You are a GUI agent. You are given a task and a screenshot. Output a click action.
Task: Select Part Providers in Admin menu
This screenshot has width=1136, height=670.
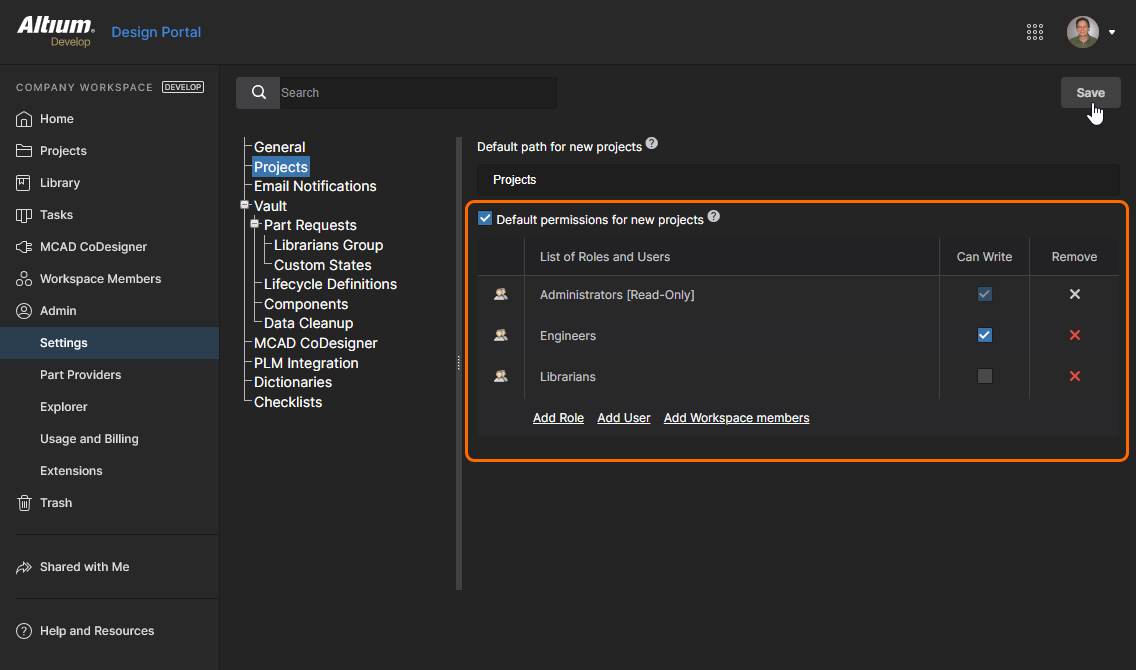coord(80,375)
